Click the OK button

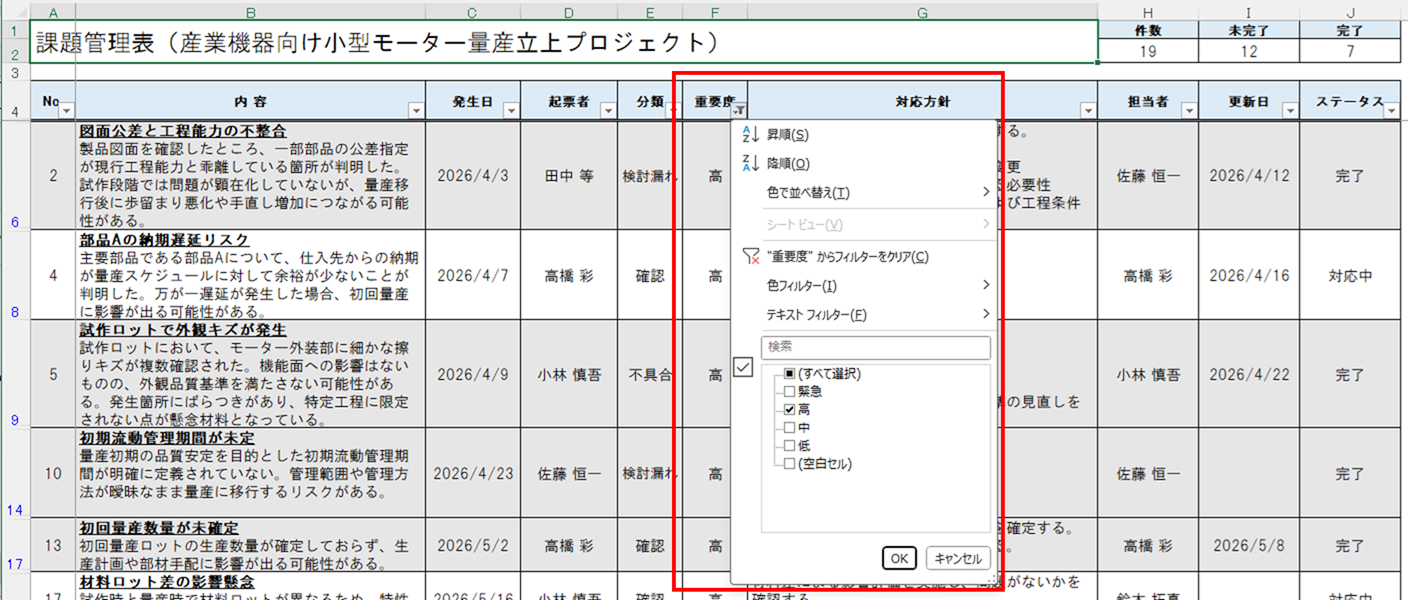point(898,558)
